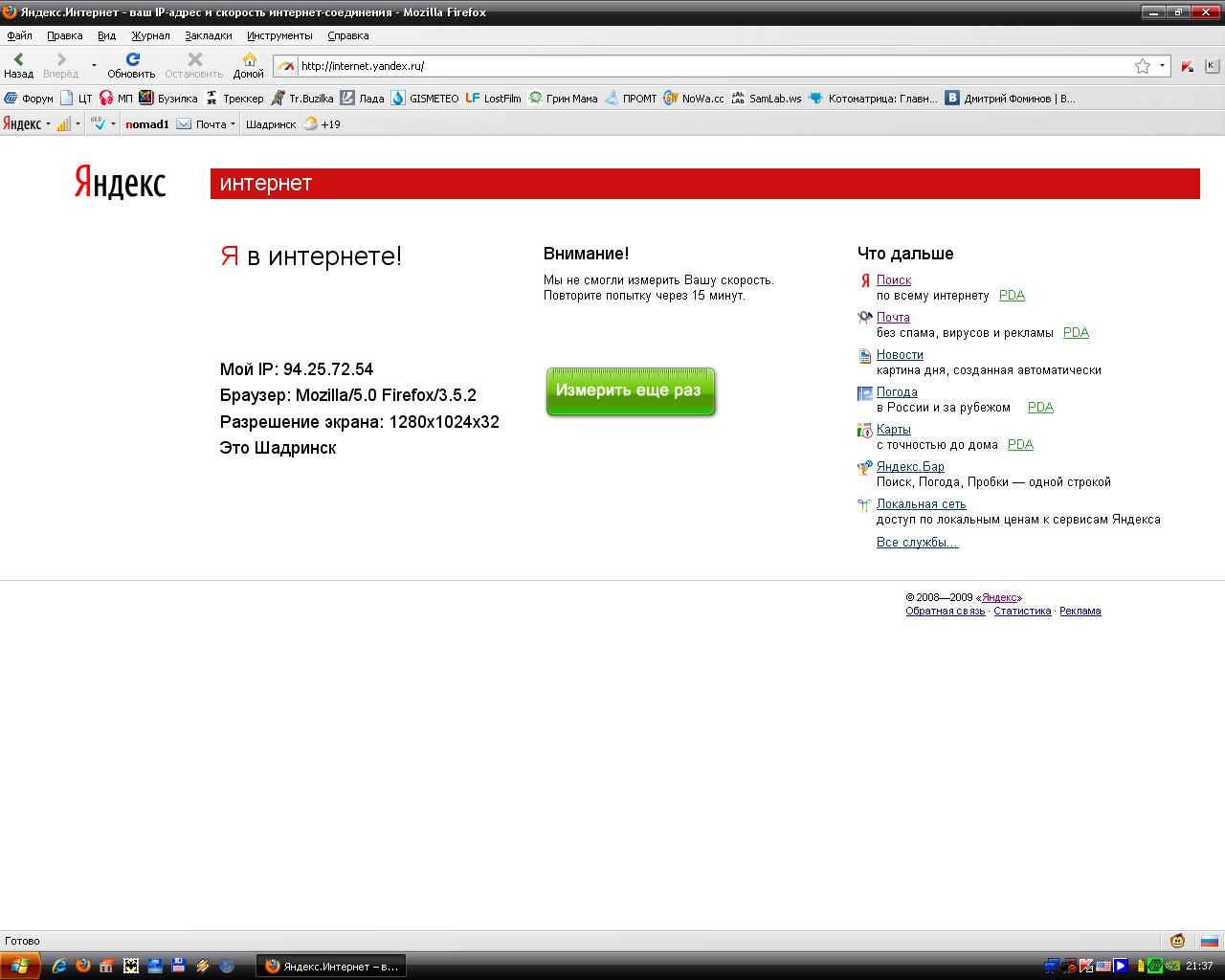Open the Карты link
Viewport: 1225px width, 980px height.
coord(894,429)
